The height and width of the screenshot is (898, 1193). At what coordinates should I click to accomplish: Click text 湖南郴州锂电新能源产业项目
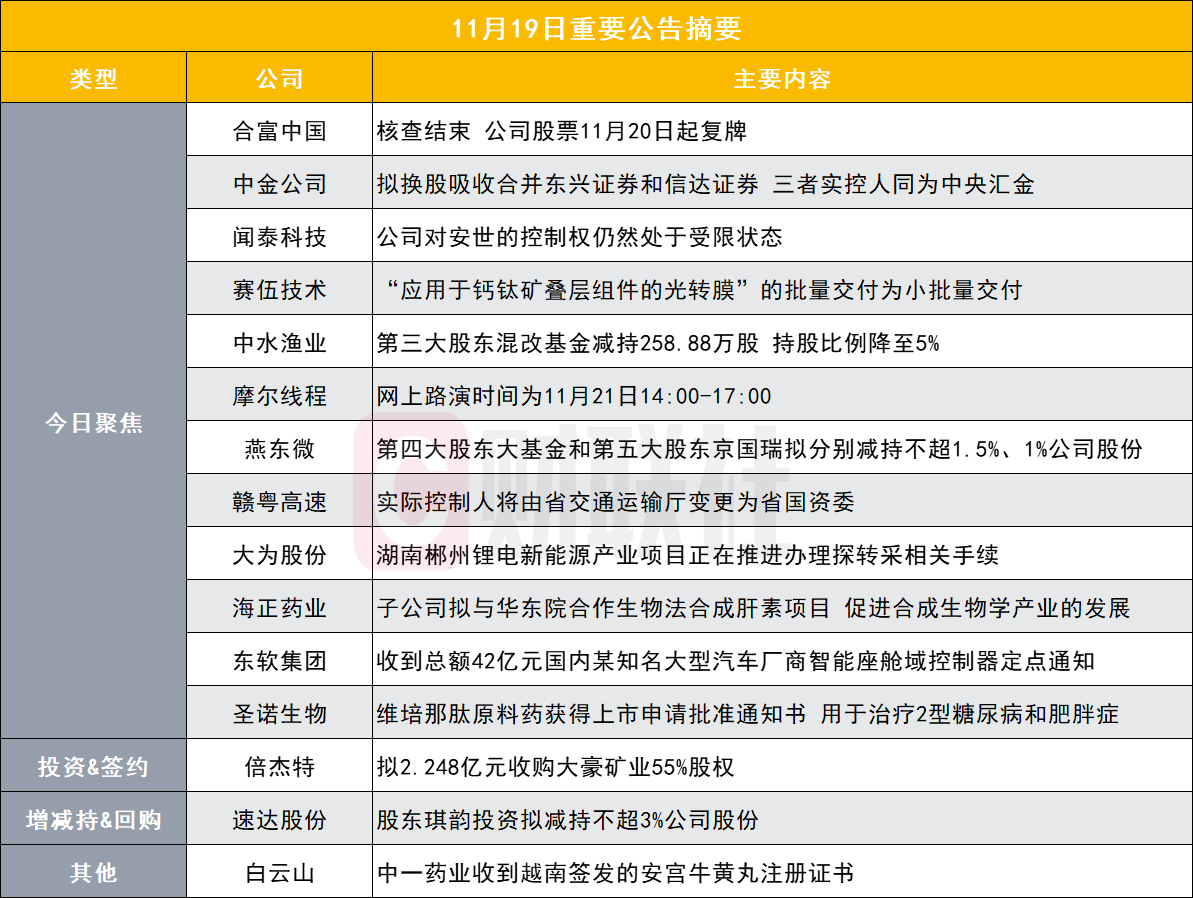coord(520,555)
